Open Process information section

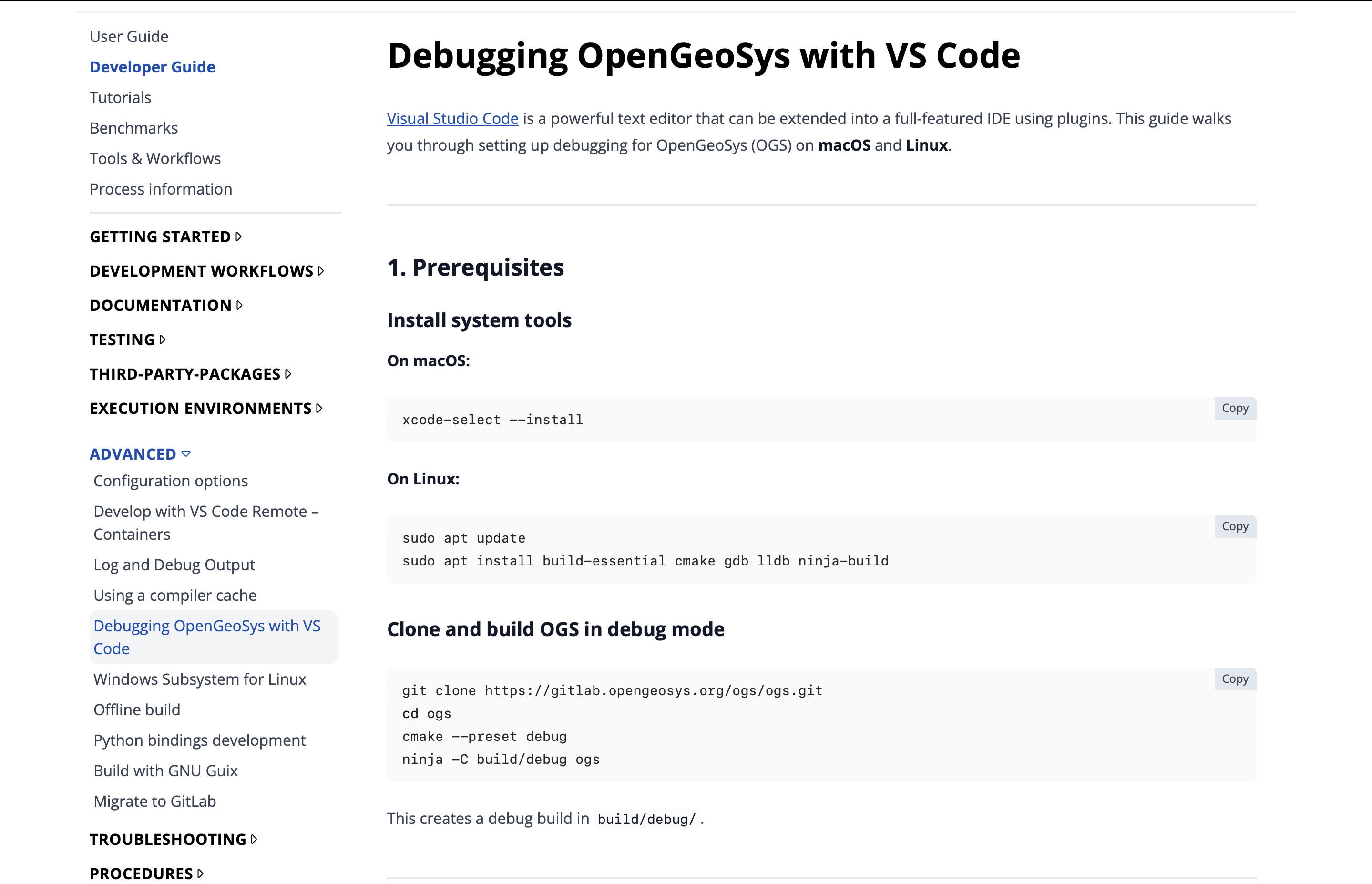161,188
